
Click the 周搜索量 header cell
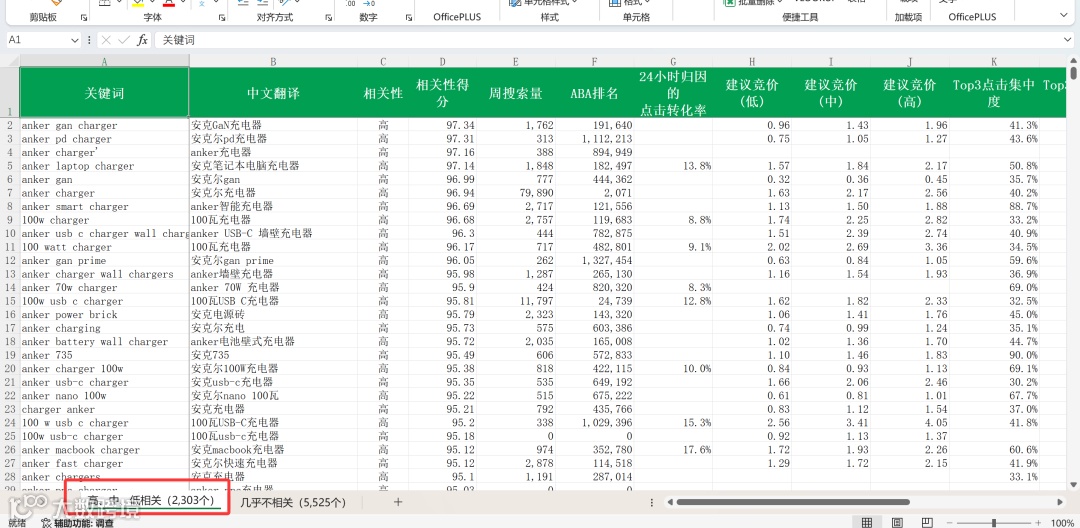515,93
